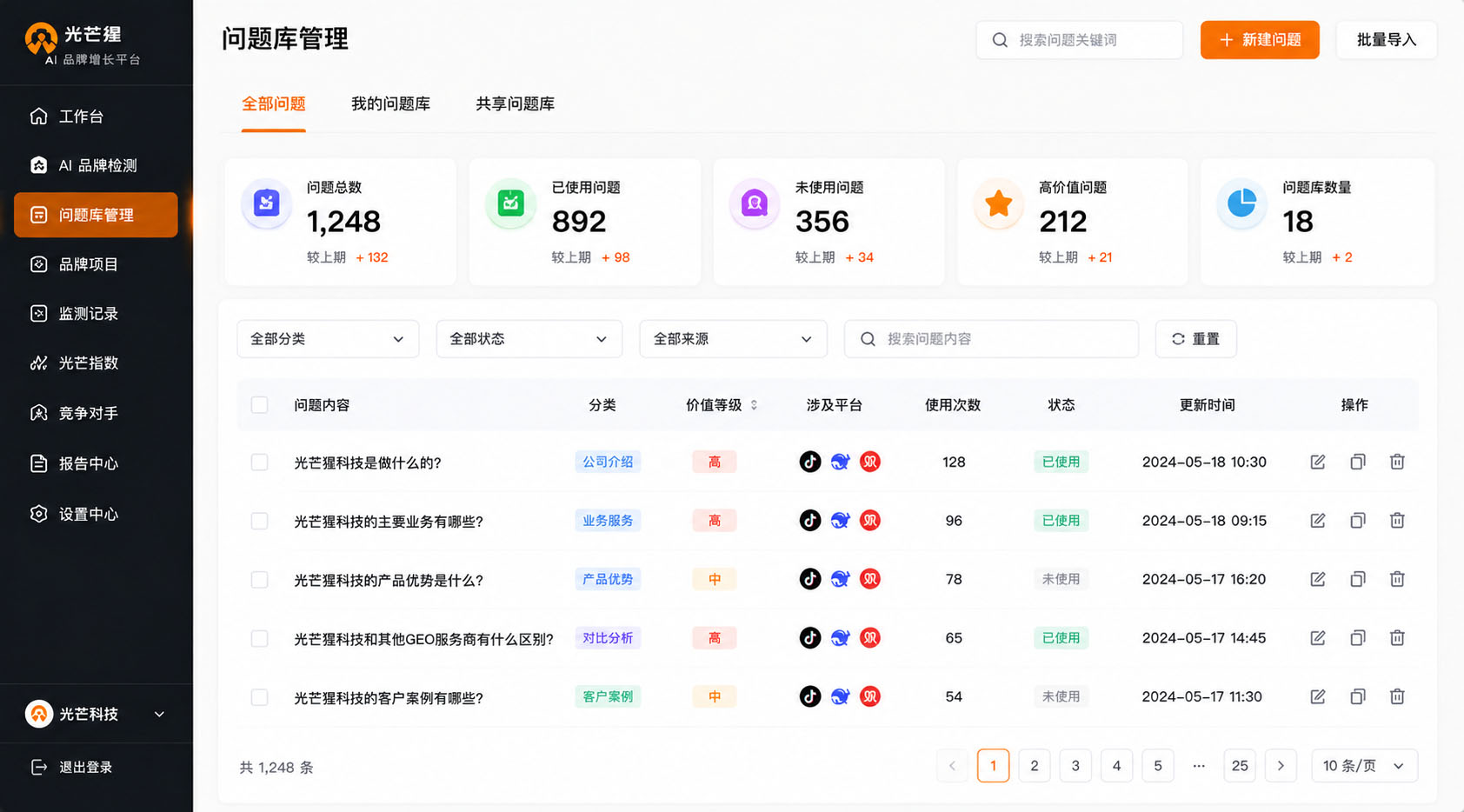Edit the 客户案例有哪些 question row

click(1317, 696)
